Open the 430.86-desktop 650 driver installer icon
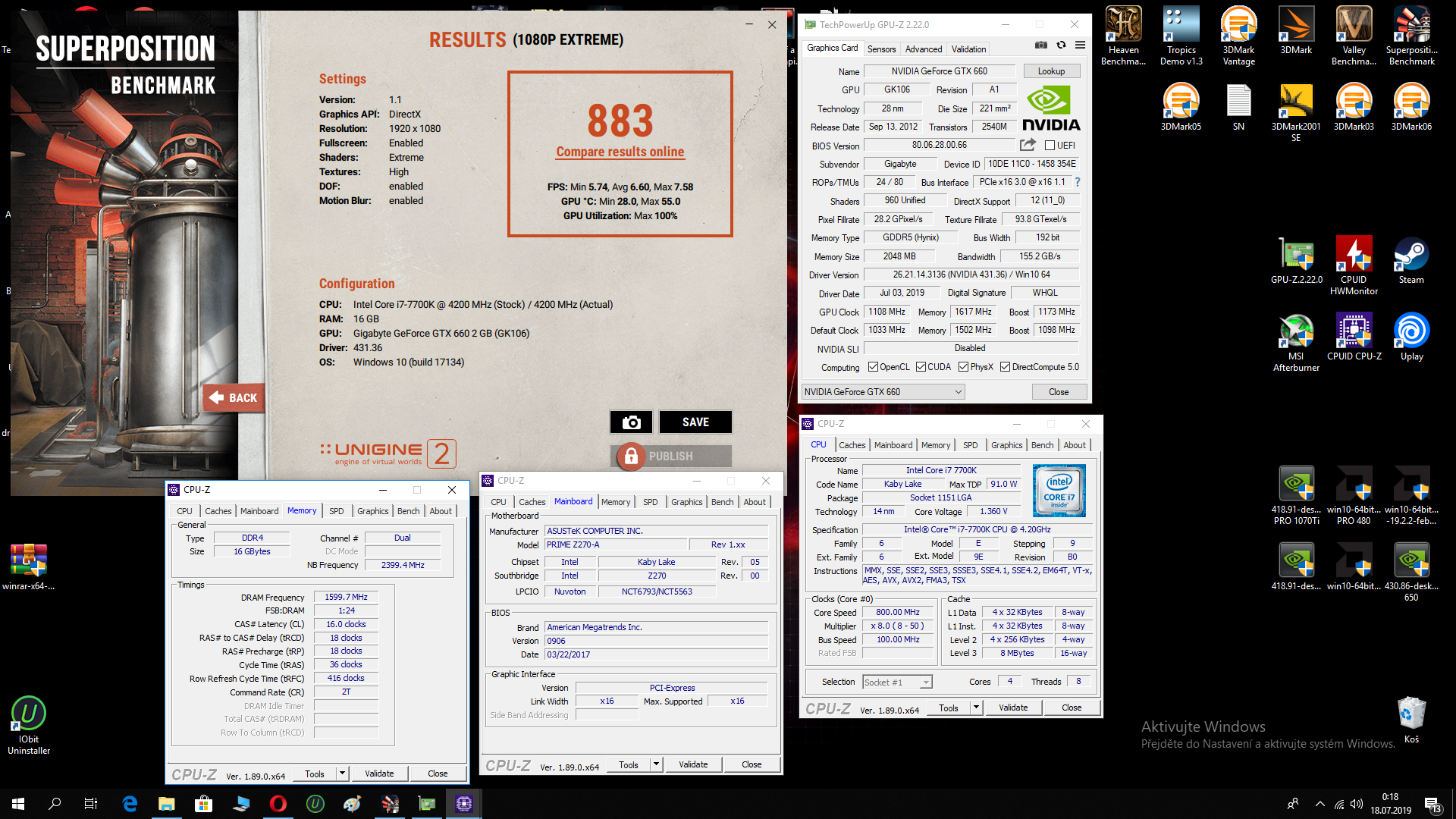Screen dimensions: 1456x819 [1411, 572]
